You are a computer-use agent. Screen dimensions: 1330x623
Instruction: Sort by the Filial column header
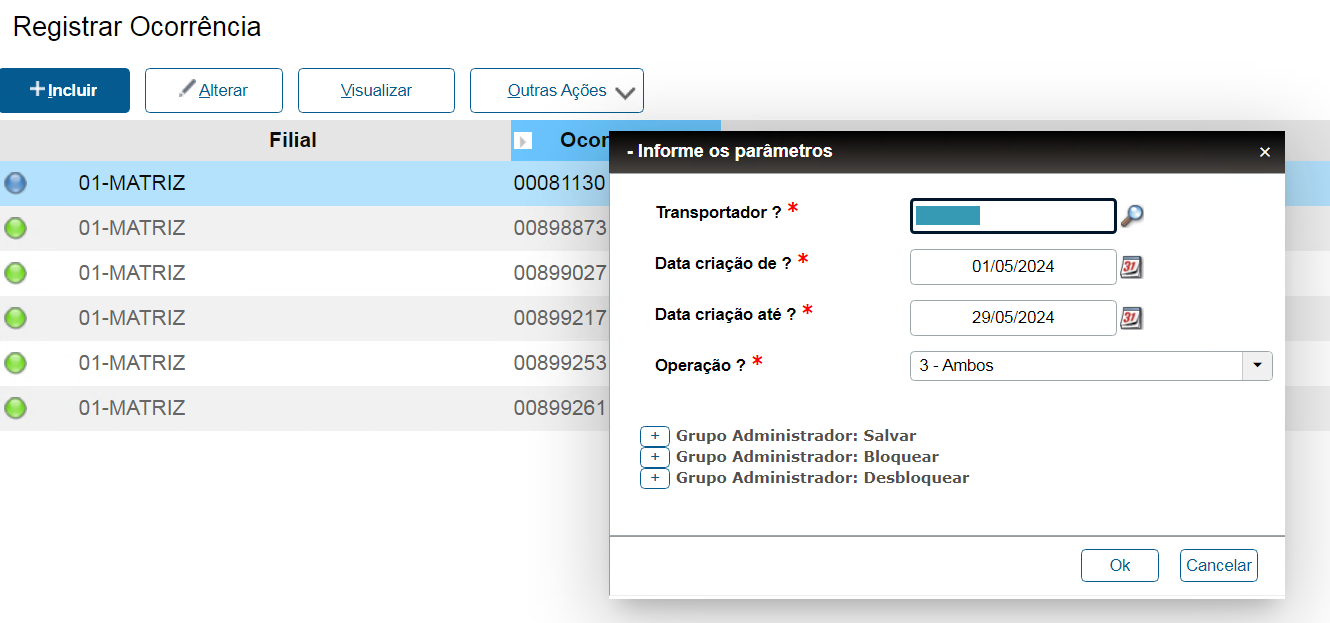[x=293, y=140]
